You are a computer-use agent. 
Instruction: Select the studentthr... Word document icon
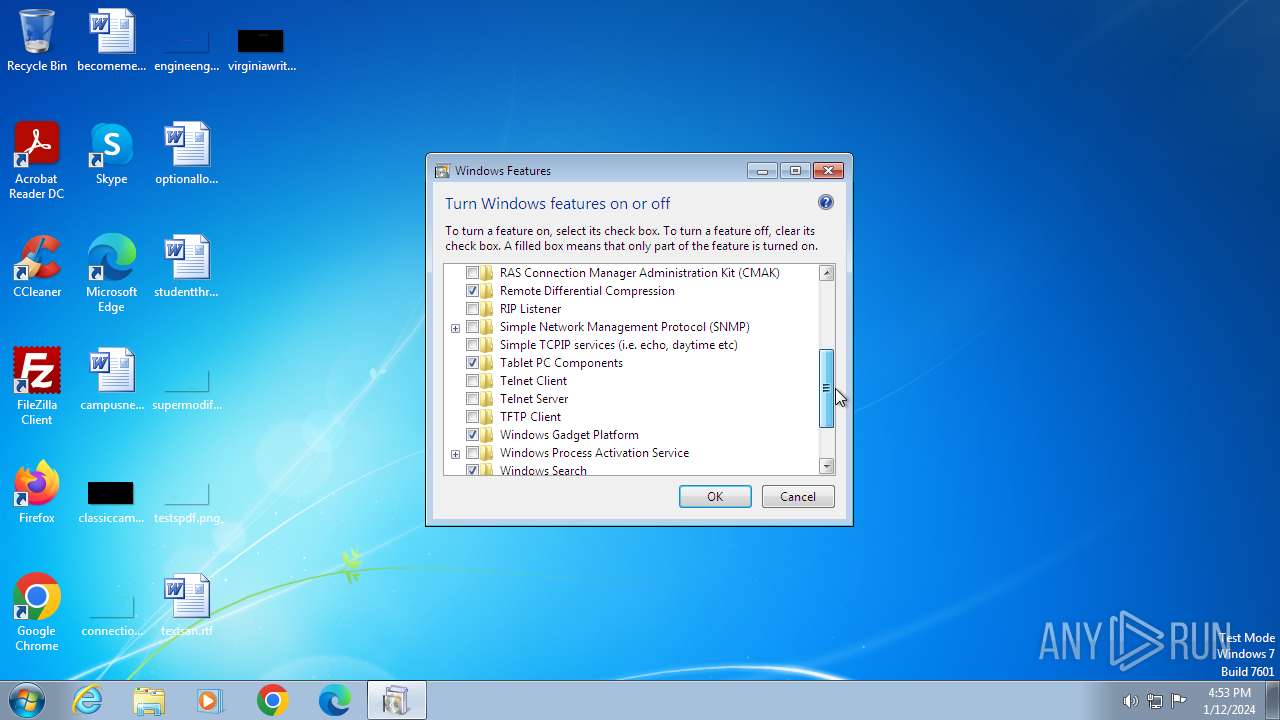pos(187,266)
